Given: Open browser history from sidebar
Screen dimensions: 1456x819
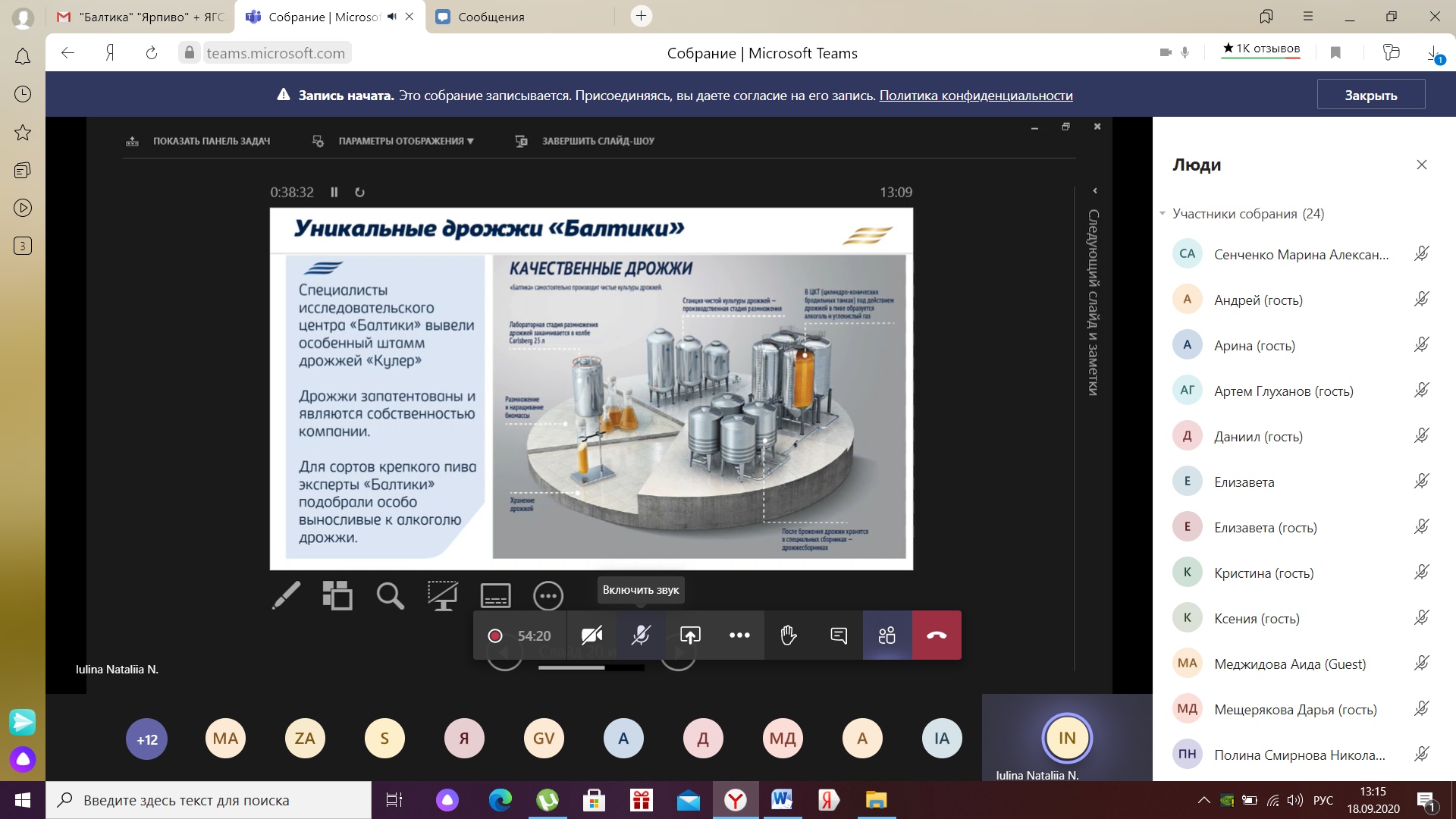Looking at the screenshot, I should pyautogui.click(x=23, y=94).
